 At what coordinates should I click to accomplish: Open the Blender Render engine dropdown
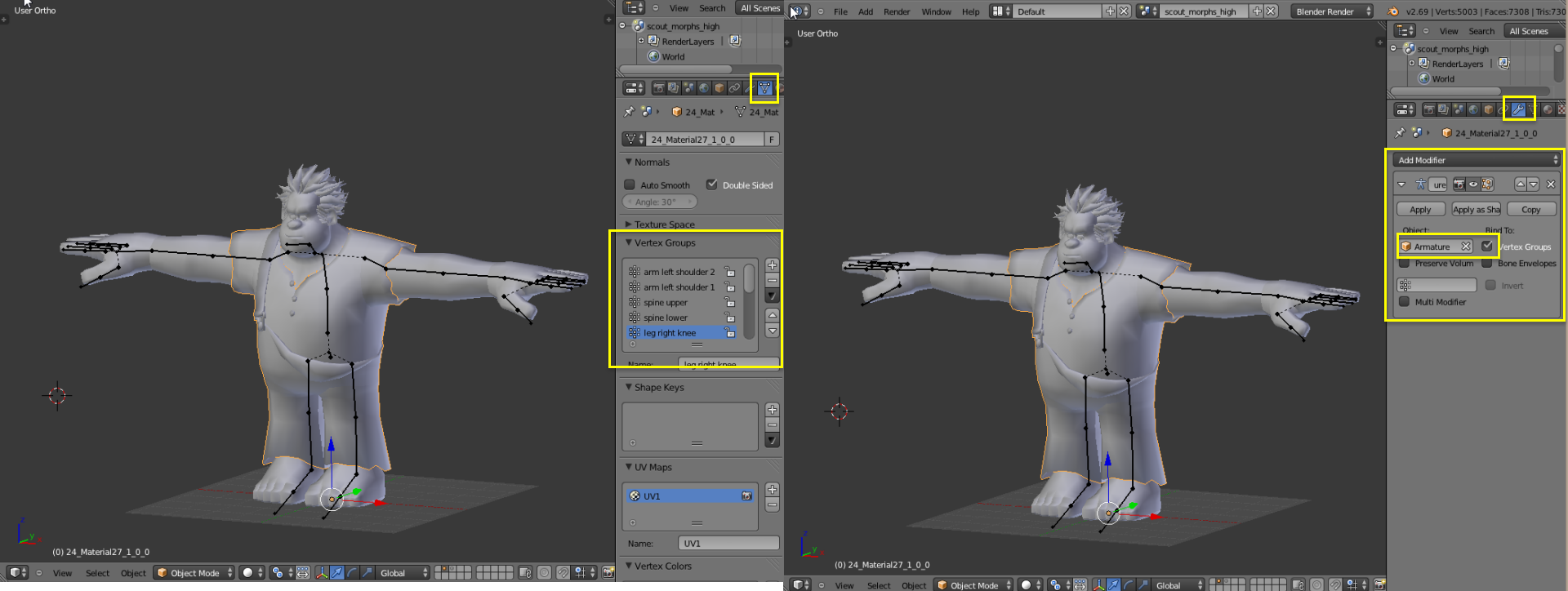coord(1332,11)
